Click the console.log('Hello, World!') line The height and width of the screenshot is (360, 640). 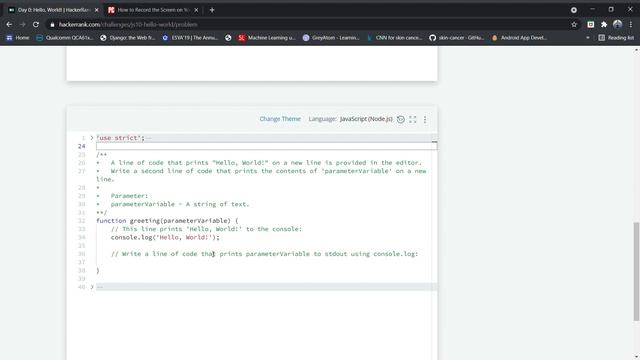165,237
